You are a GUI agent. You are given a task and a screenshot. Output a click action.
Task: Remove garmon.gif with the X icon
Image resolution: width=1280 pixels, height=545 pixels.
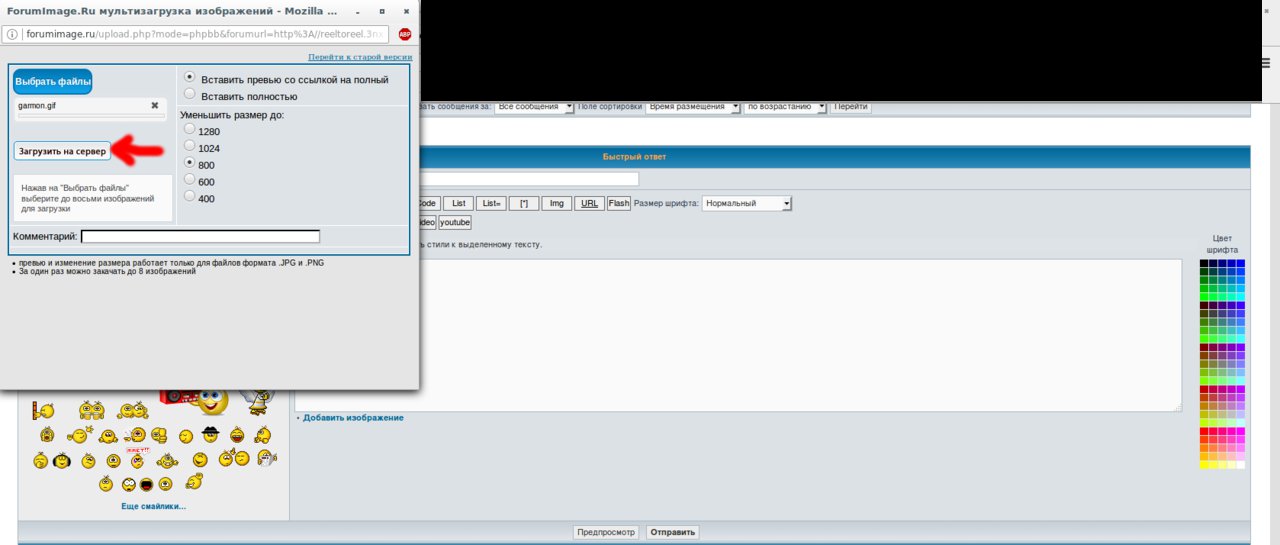pos(155,105)
